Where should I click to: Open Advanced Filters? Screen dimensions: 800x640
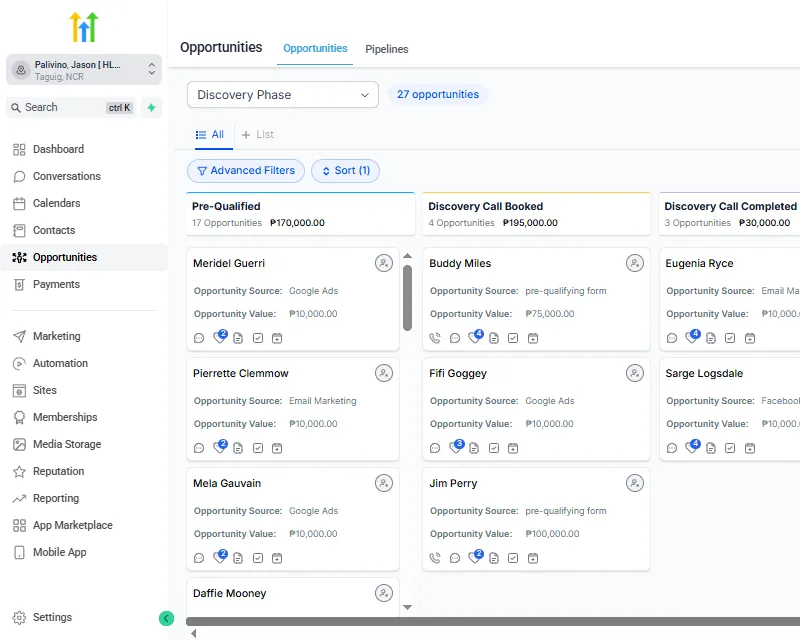pyautogui.click(x=246, y=170)
